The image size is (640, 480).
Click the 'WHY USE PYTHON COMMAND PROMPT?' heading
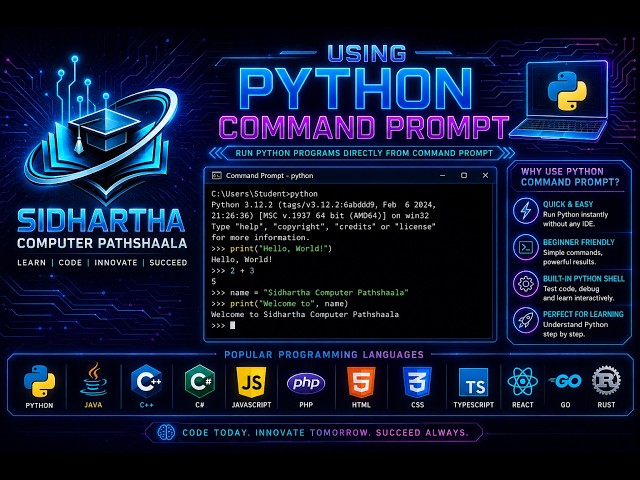point(570,177)
